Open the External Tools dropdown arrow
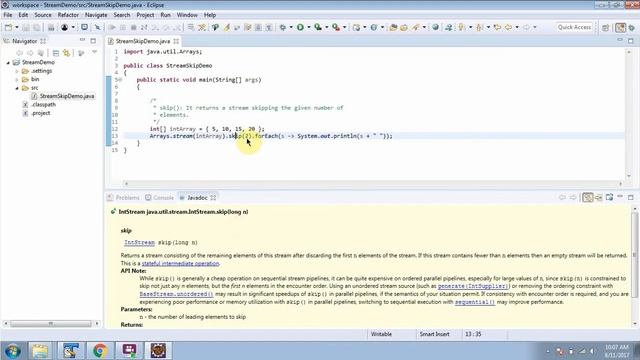The height and width of the screenshot is (360, 640). click(344, 27)
